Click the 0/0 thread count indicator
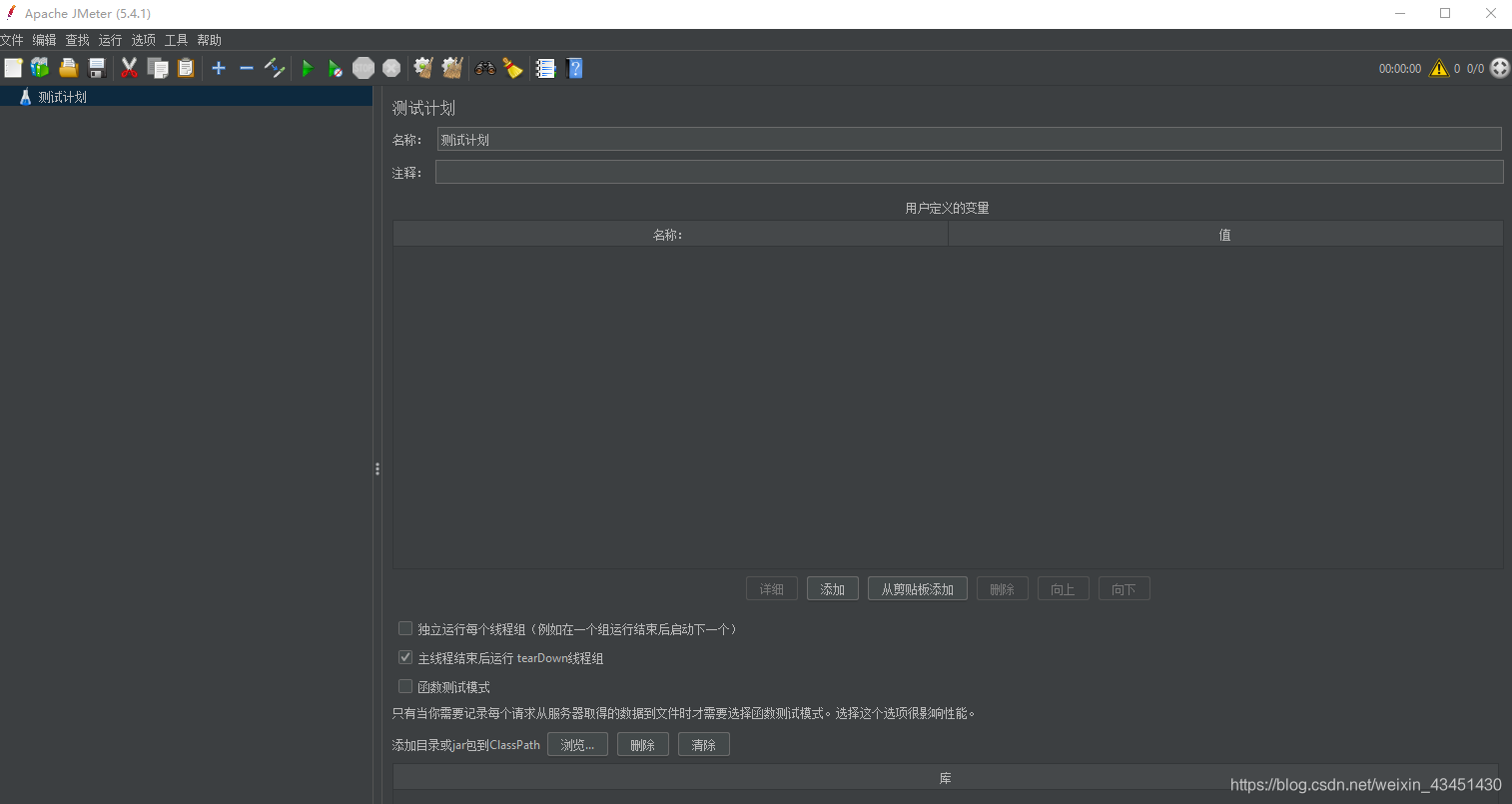 click(x=1475, y=69)
